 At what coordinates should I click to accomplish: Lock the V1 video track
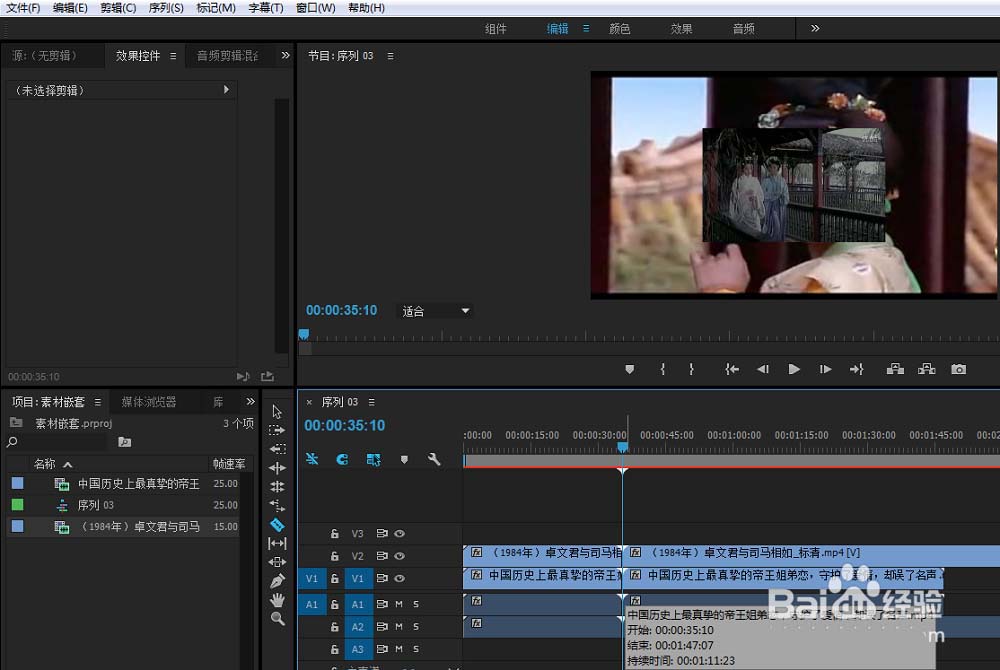point(334,579)
